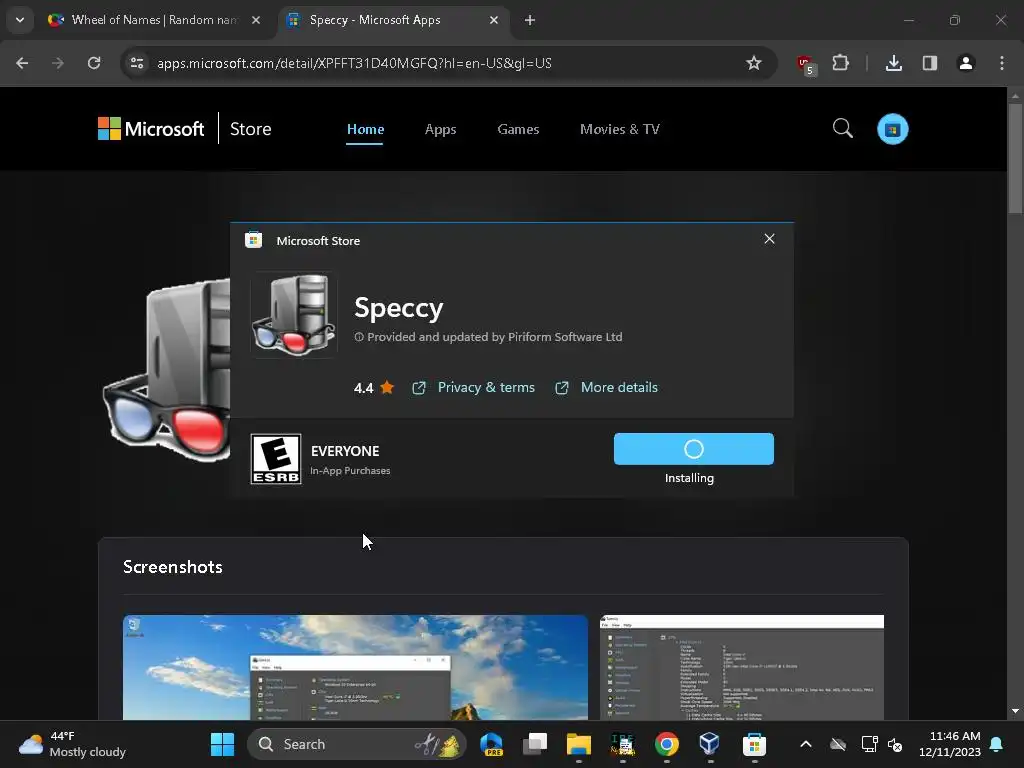Open Chrome downloads icon
This screenshot has width=1024, height=768.
click(x=893, y=63)
